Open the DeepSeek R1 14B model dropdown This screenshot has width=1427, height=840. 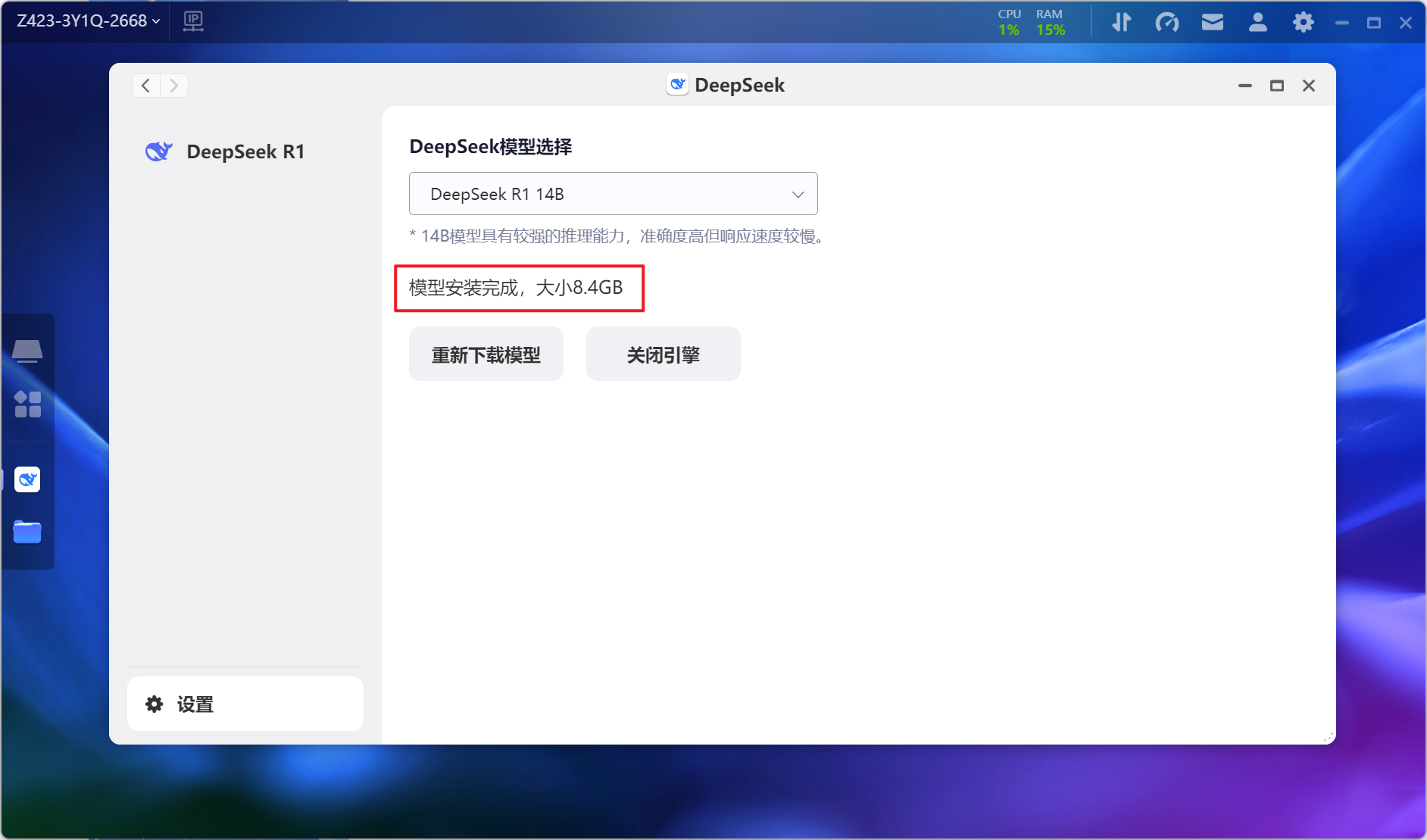click(613, 194)
